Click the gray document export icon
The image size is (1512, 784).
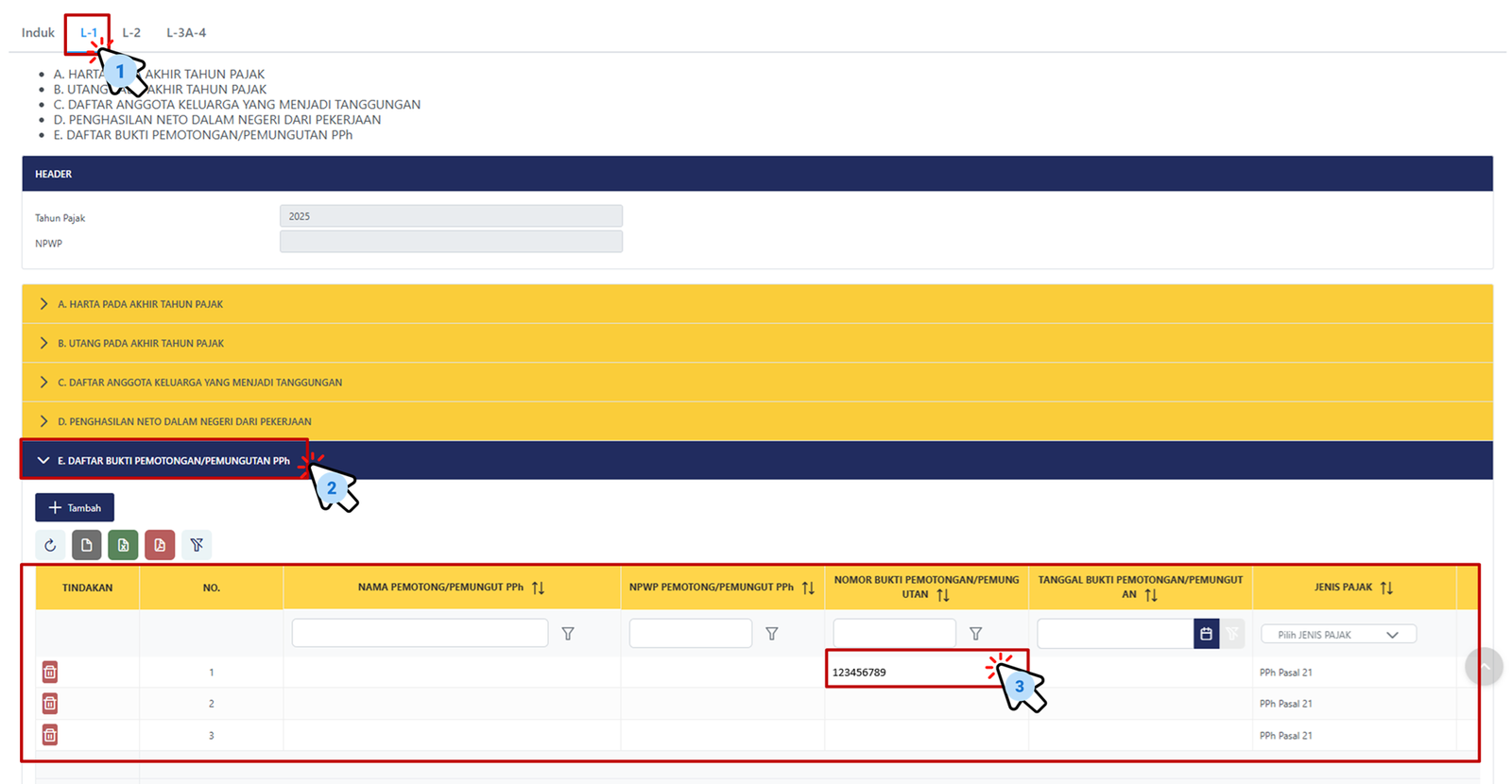(x=87, y=545)
